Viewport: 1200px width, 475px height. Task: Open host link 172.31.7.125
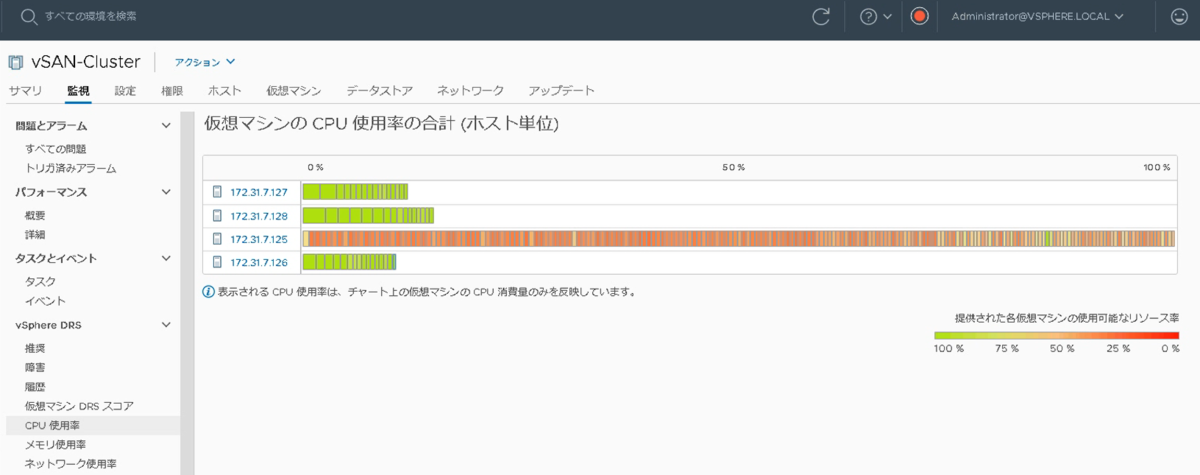coord(259,239)
